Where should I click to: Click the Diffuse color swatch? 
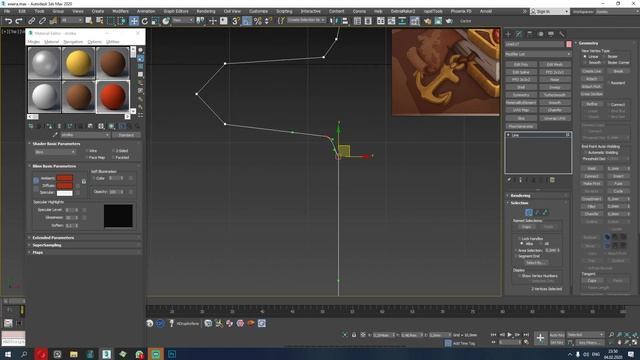pyautogui.click(x=64, y=185)
